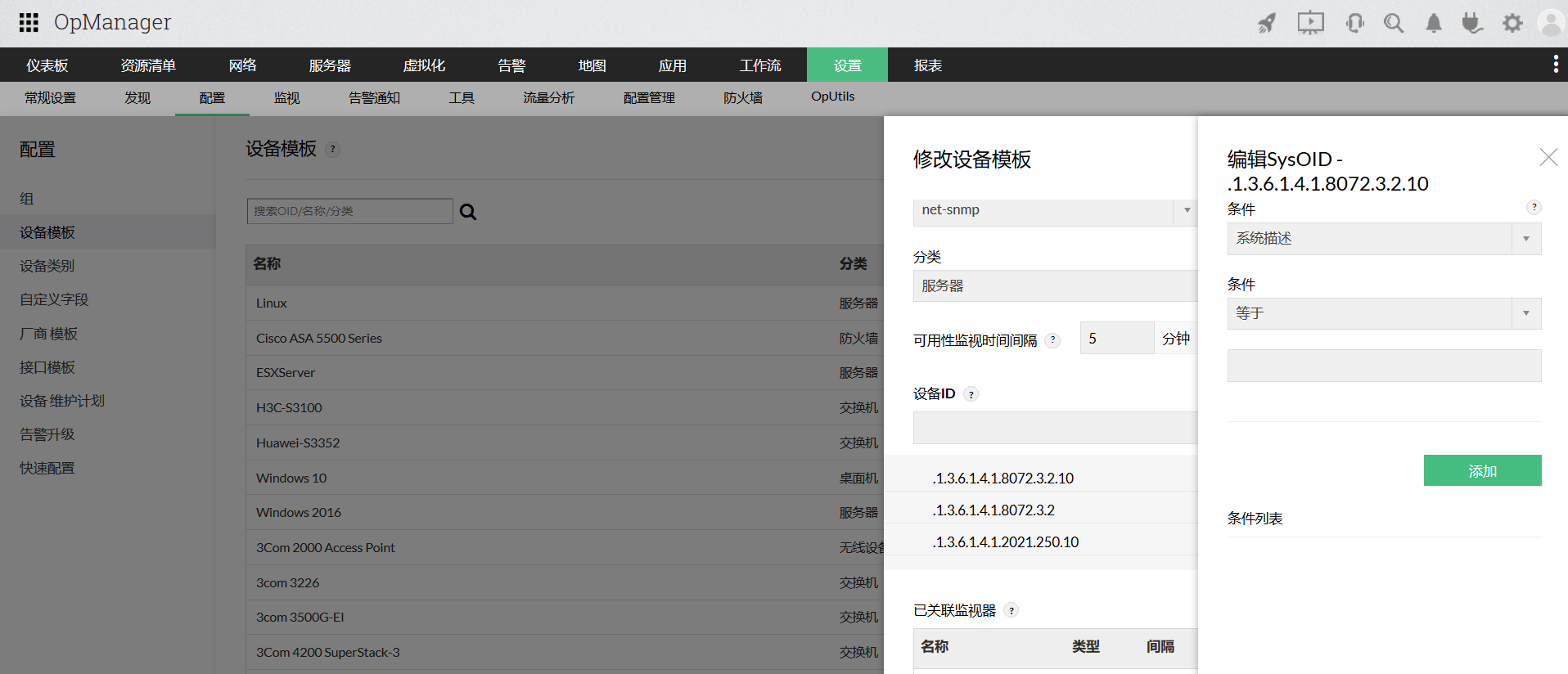Click help icon next to 设备ID

971,394
